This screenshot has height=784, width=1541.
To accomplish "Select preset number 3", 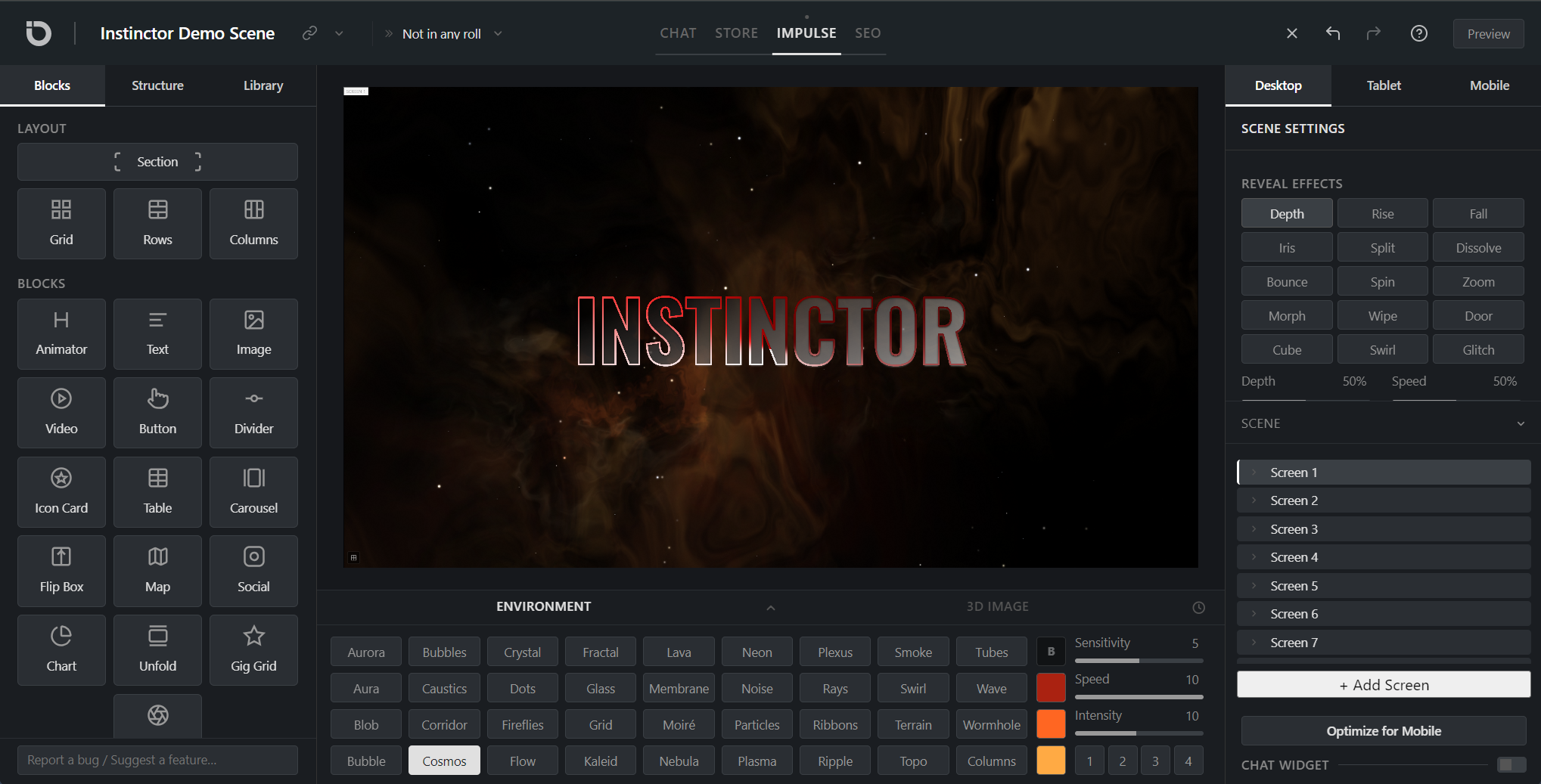I will [1155, 761].
